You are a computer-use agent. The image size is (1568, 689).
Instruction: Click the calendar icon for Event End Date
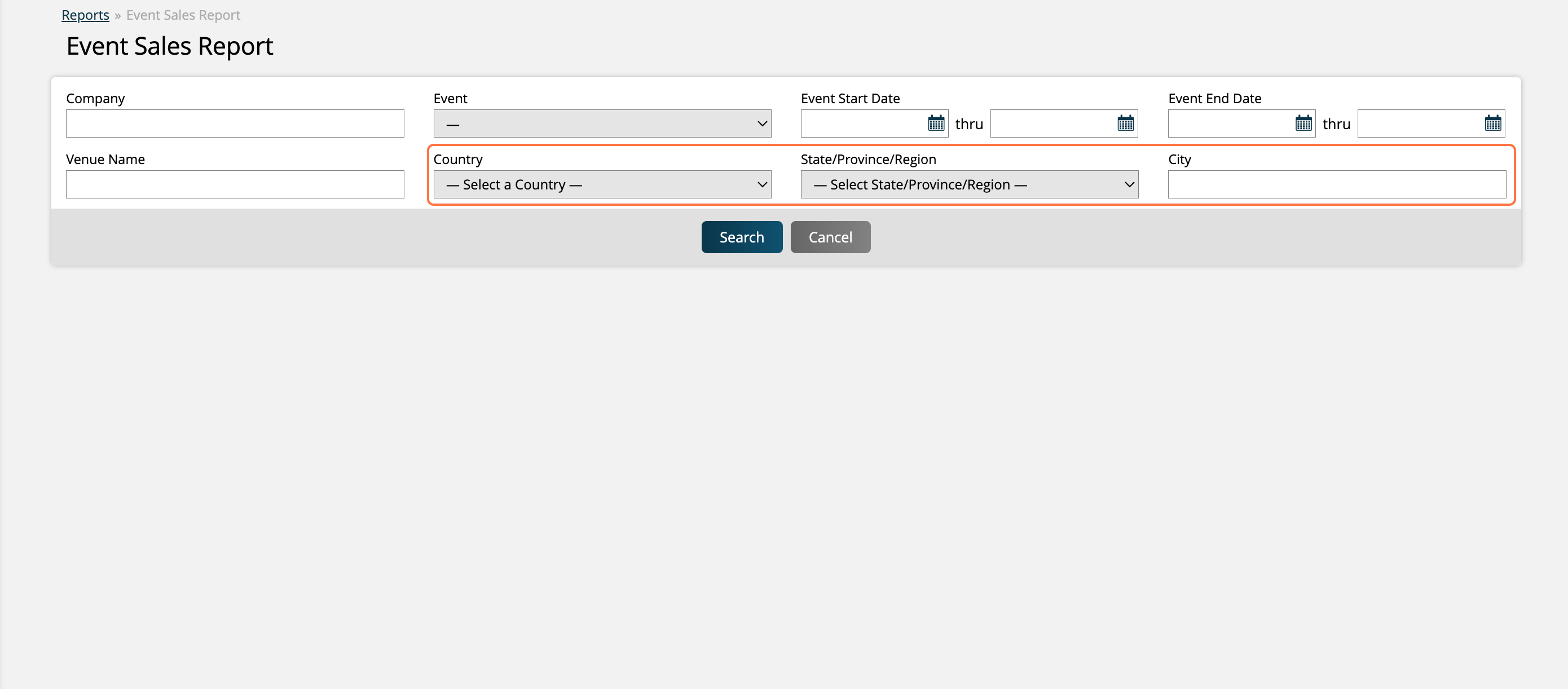1303,123
